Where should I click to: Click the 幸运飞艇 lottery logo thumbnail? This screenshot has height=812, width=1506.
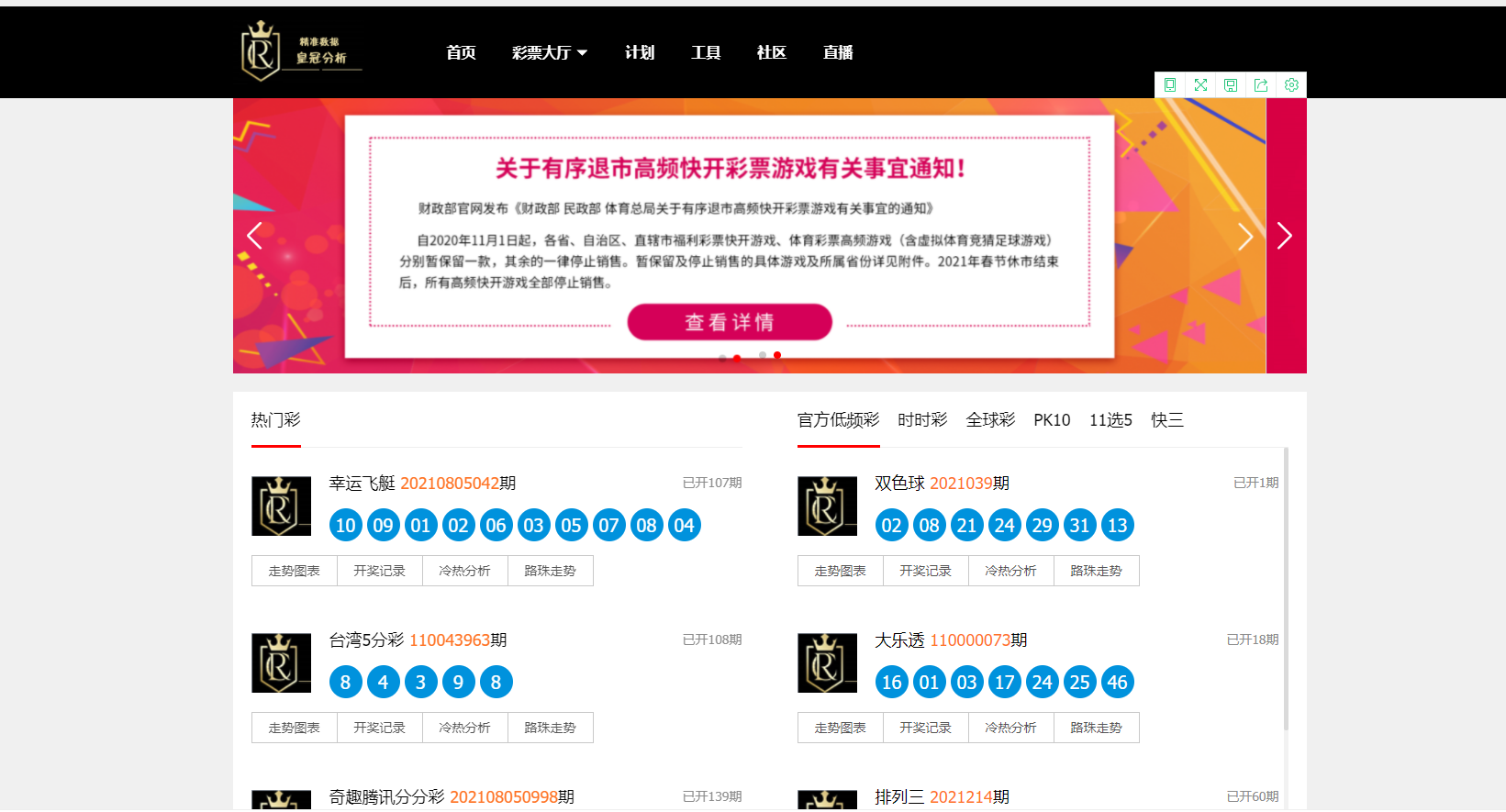click(x=281, y=506)
